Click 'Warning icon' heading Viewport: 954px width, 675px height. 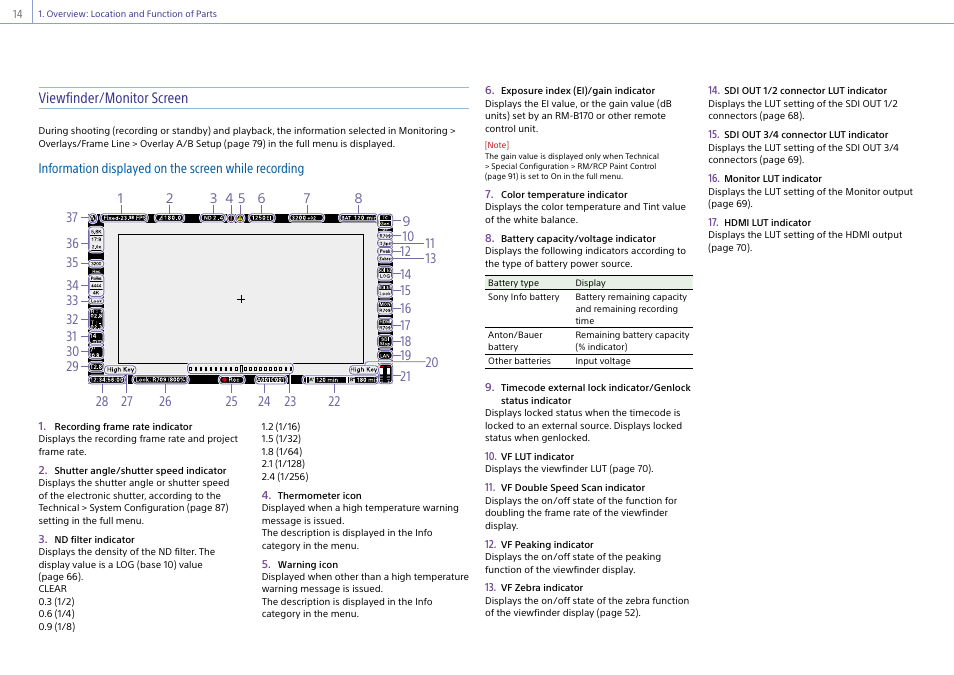pyautogui.click(x=308, y=564)
